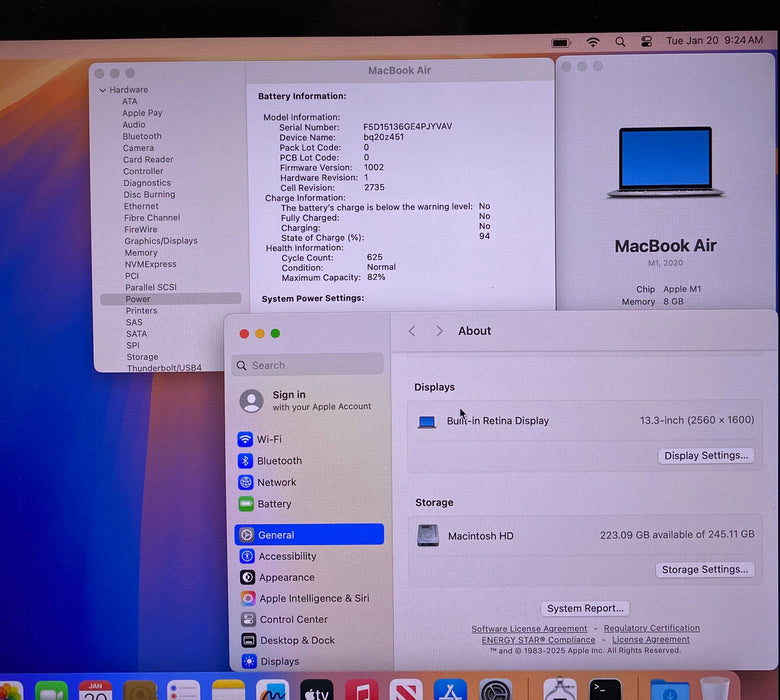
Task: Open Apple TV from the Dock
Action: (317, 691)
